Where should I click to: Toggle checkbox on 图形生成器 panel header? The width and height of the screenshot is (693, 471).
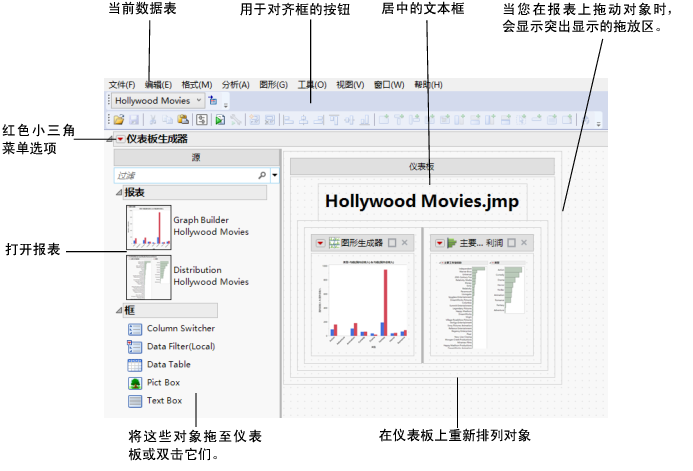(x=392, y=242)
